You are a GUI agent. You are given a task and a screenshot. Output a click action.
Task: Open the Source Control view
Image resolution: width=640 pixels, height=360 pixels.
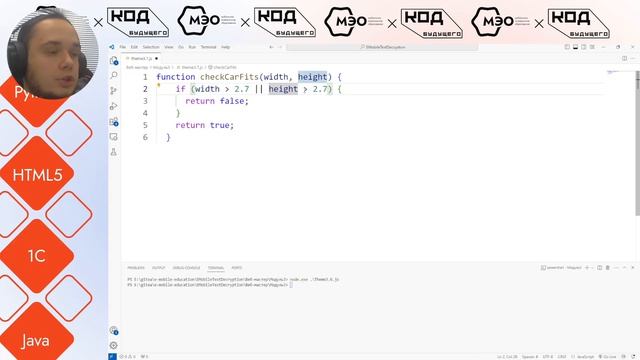tap(114, 91)
